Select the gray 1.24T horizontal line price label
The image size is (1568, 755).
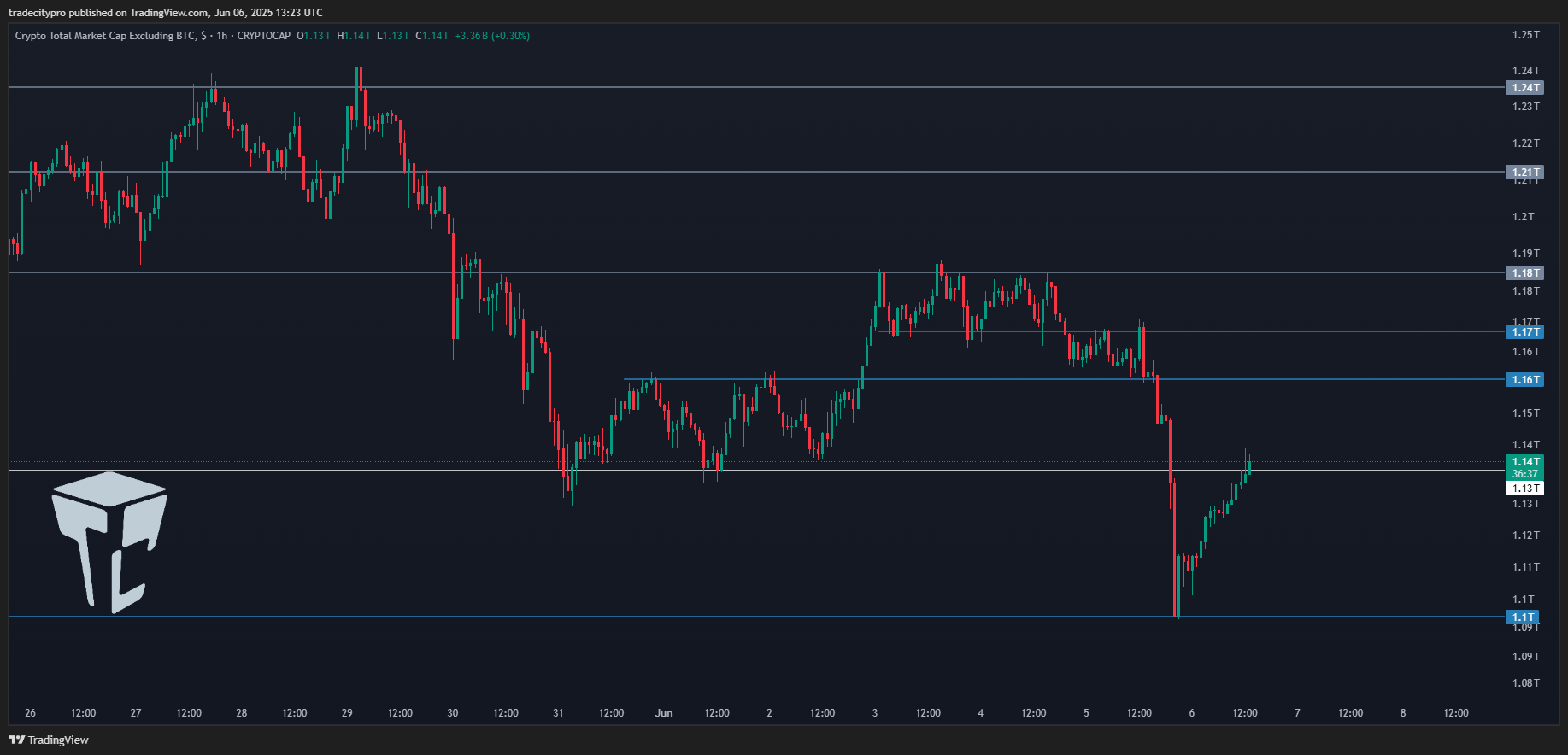pyautogui.click(x=1524, y=87)
